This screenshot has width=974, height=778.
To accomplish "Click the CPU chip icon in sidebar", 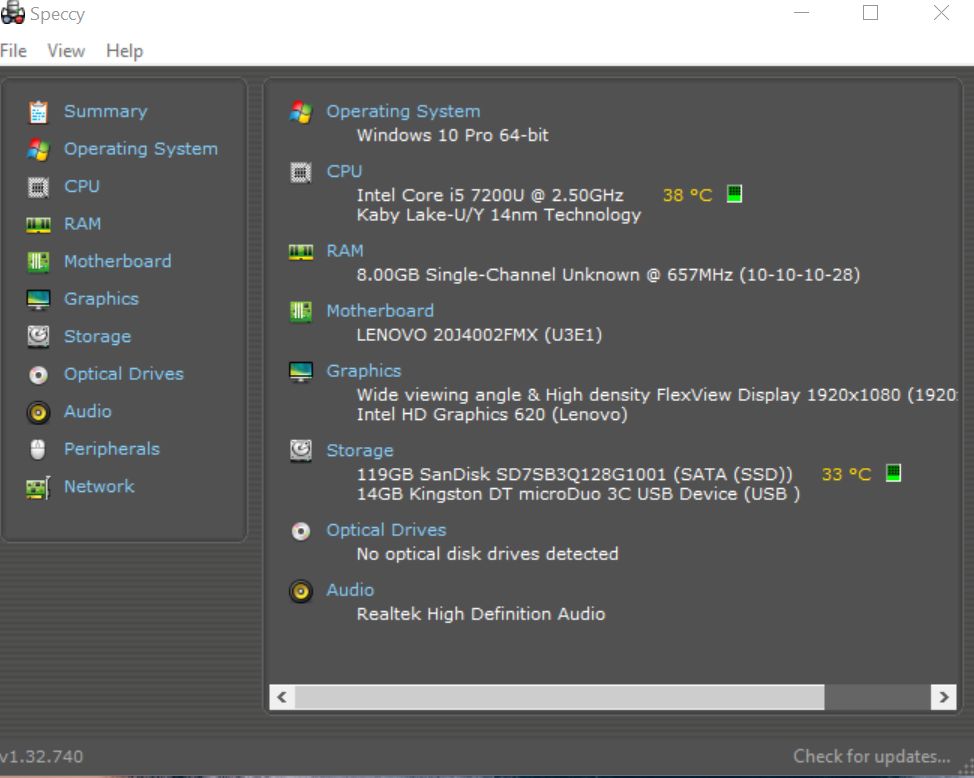I will [38, 187].
